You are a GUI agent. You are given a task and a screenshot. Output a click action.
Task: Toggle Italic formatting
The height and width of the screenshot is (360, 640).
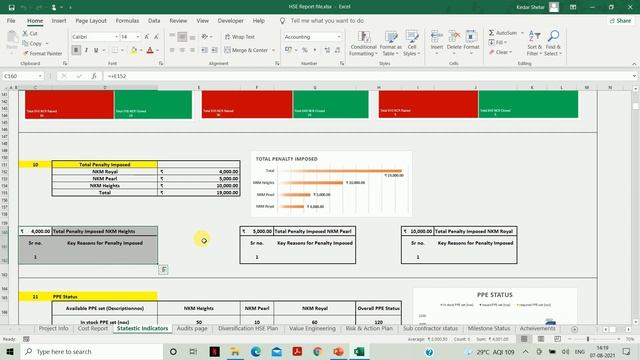click(x=86, y=50)
